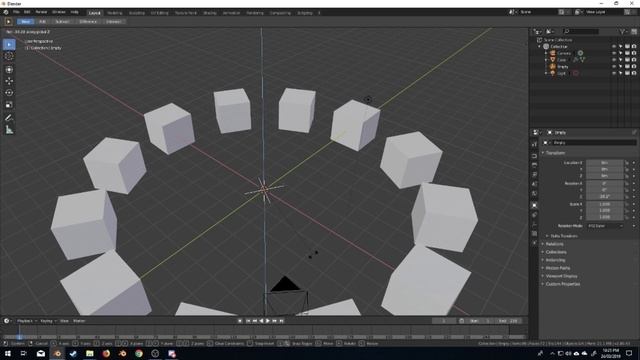Image resolution: width=640 pixels, height=360 pixels.
Task: Toggle the timeline use preview range clock
Action: pyautogui.click(x=462, y=321)
